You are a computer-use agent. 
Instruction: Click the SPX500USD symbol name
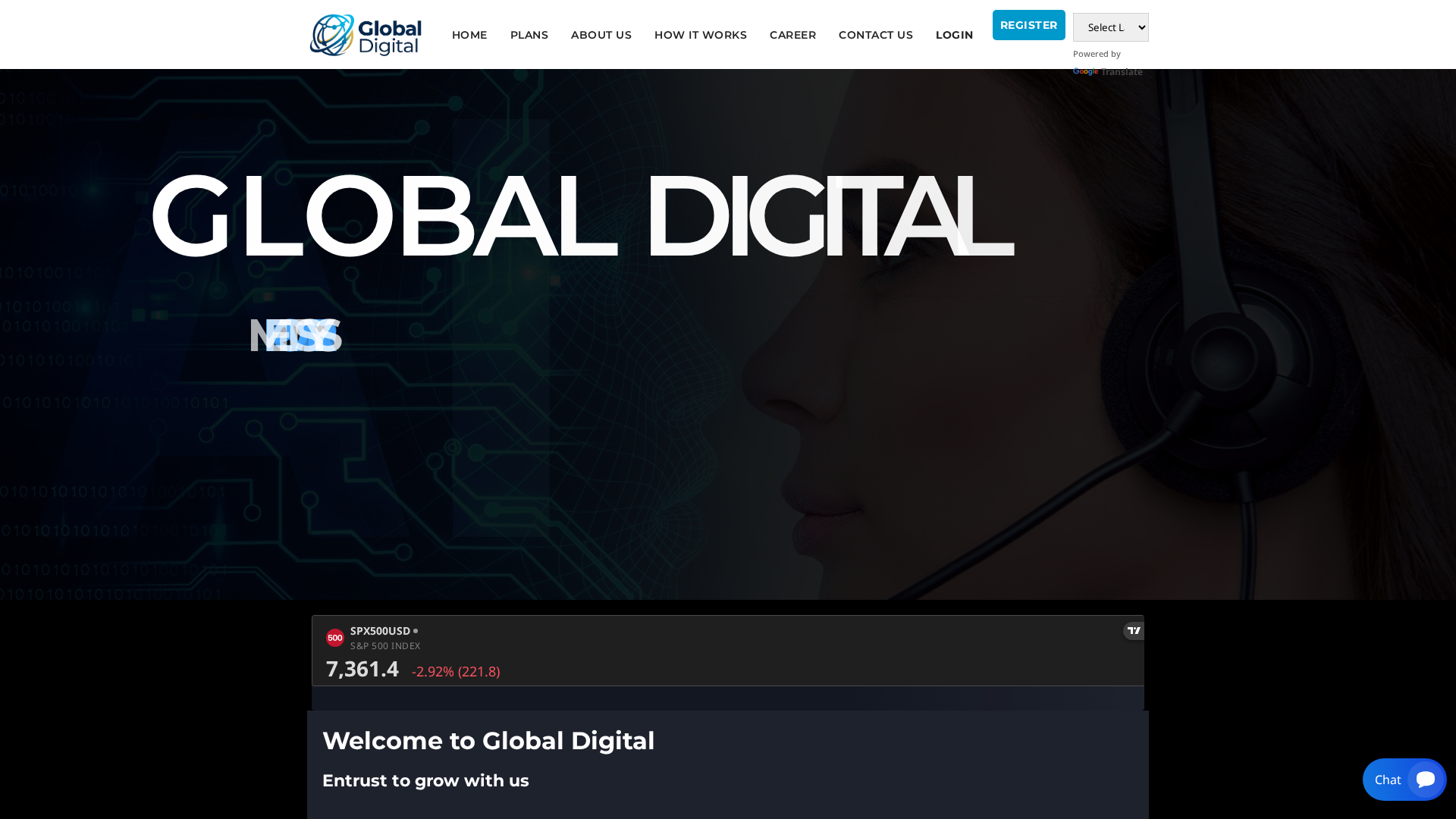coord(380,631)
